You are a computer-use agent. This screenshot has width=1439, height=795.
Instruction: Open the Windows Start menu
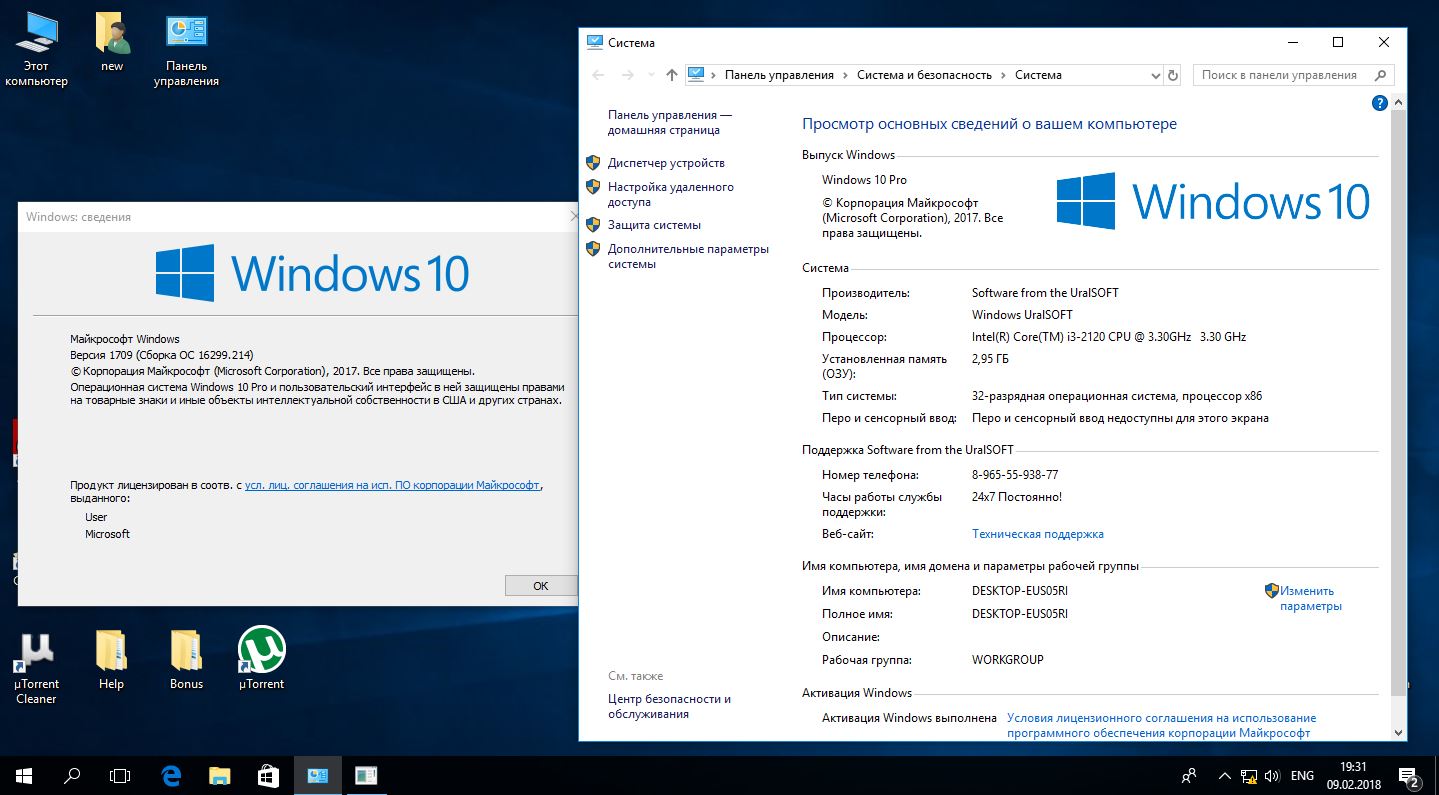click(x=24, y=775)
